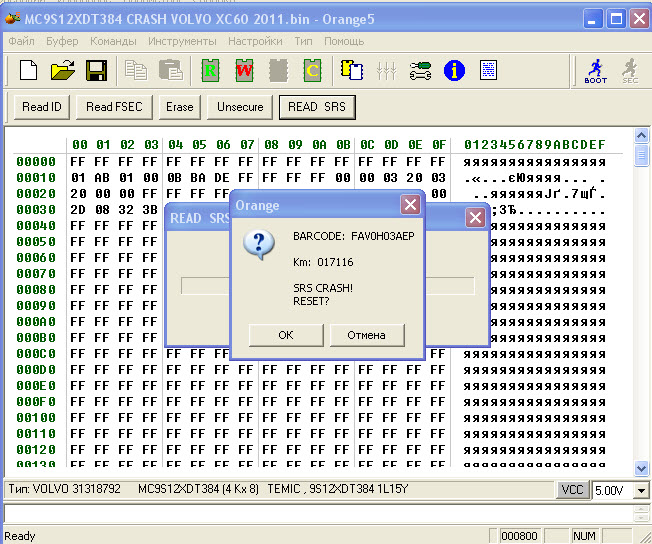Open the blue info icon
The height and width of the screenshot is (544, 652).
pos(454,70)
